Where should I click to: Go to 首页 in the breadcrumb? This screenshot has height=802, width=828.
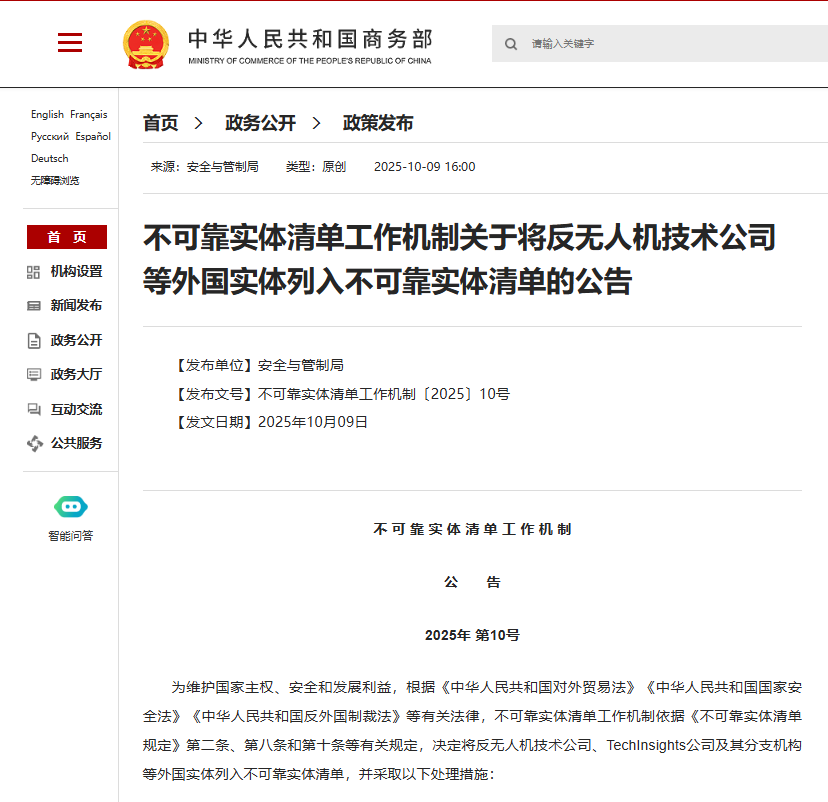point(160,123)
